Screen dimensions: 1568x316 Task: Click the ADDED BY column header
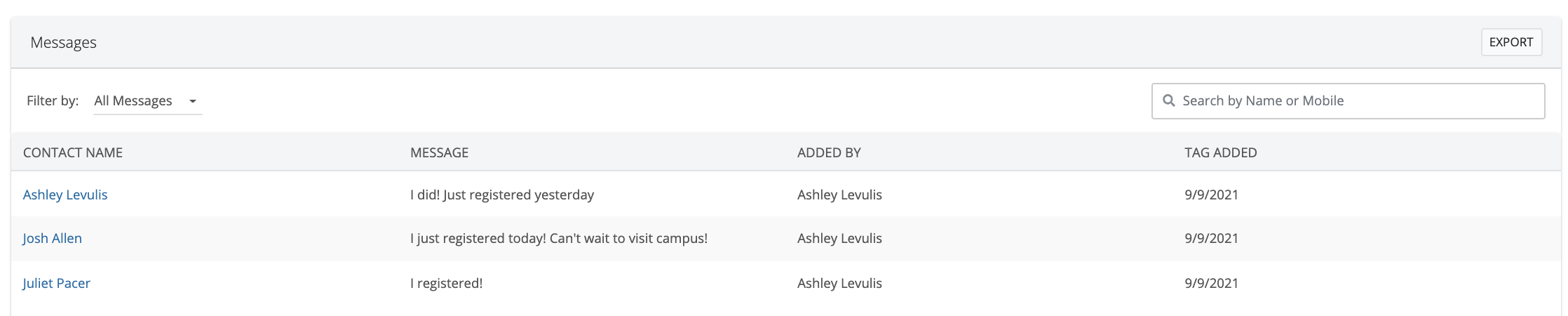click(x=829, y=152)
